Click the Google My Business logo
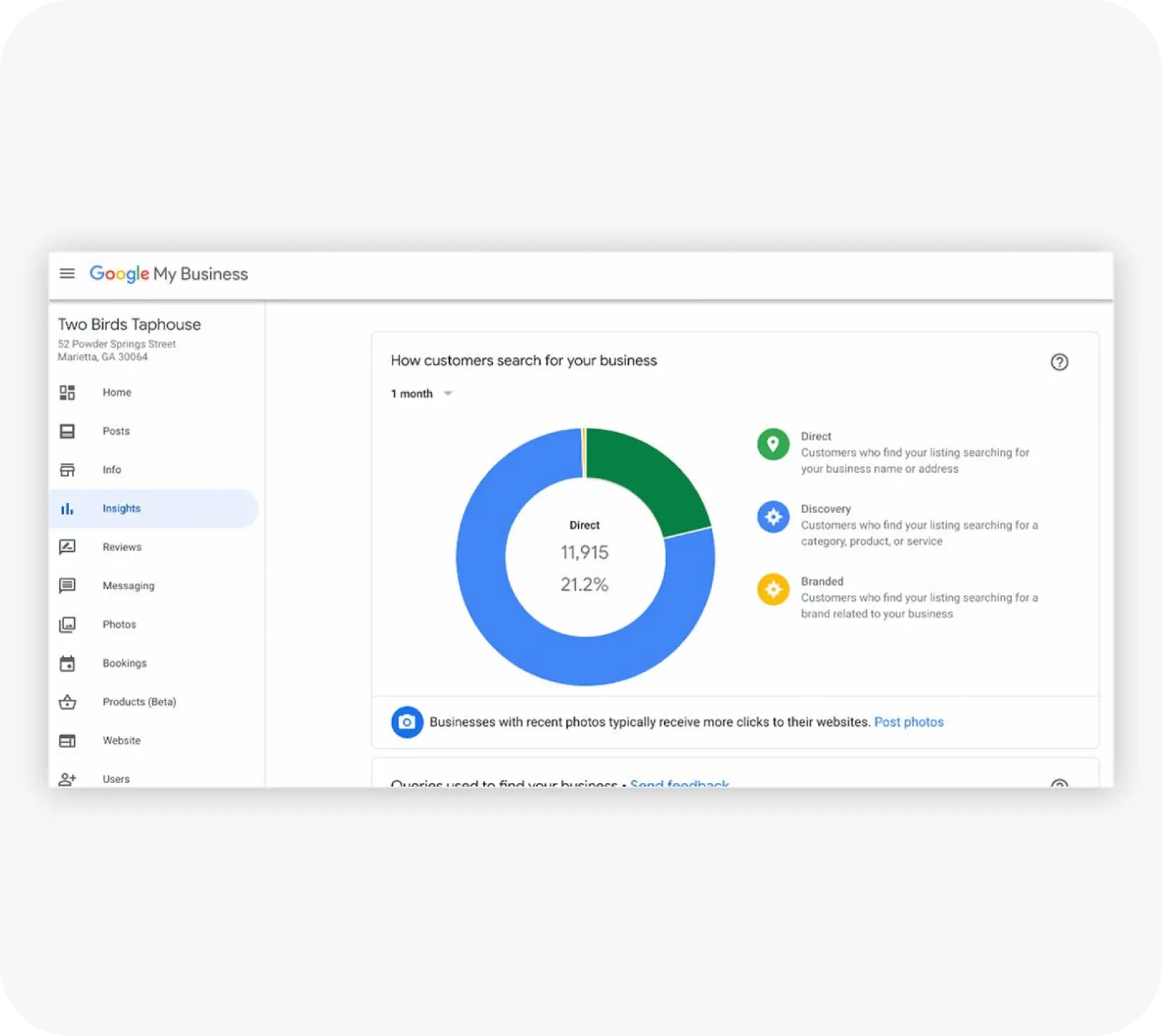Viewport: 1162px width, 1036px height. 169,274
